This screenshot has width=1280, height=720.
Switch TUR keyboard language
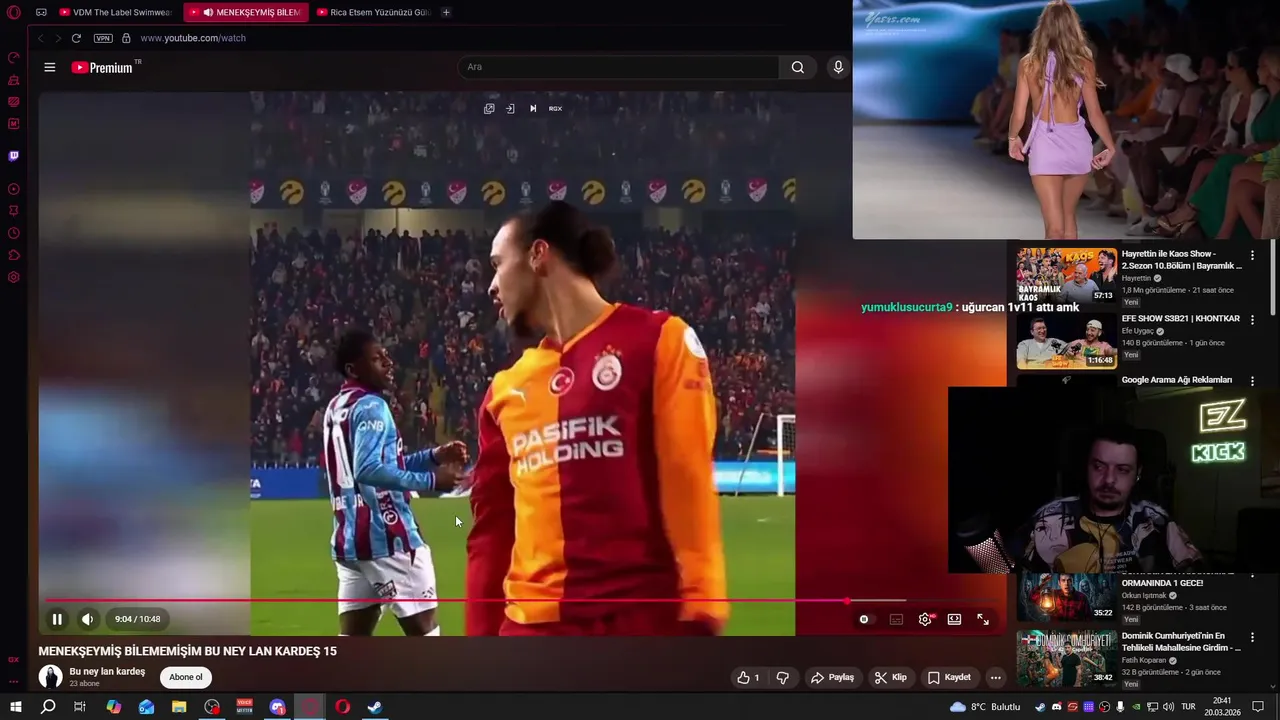[x=1189, y=707]
